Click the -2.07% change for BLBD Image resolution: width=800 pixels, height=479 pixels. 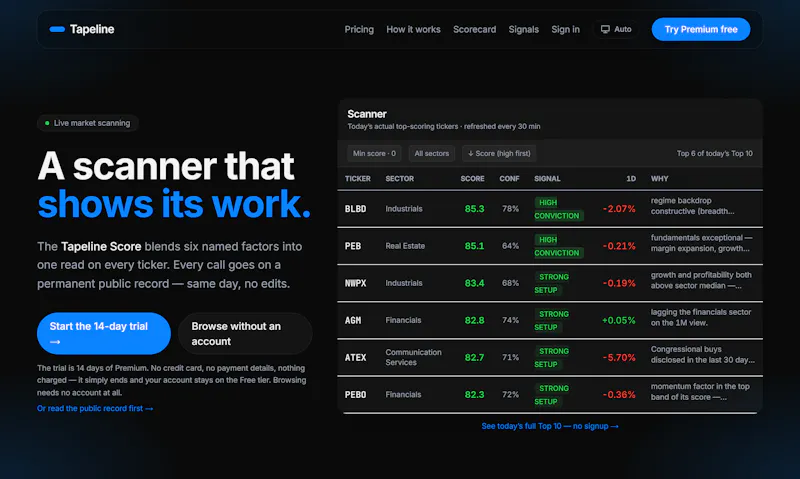click(x=619, y=209)
